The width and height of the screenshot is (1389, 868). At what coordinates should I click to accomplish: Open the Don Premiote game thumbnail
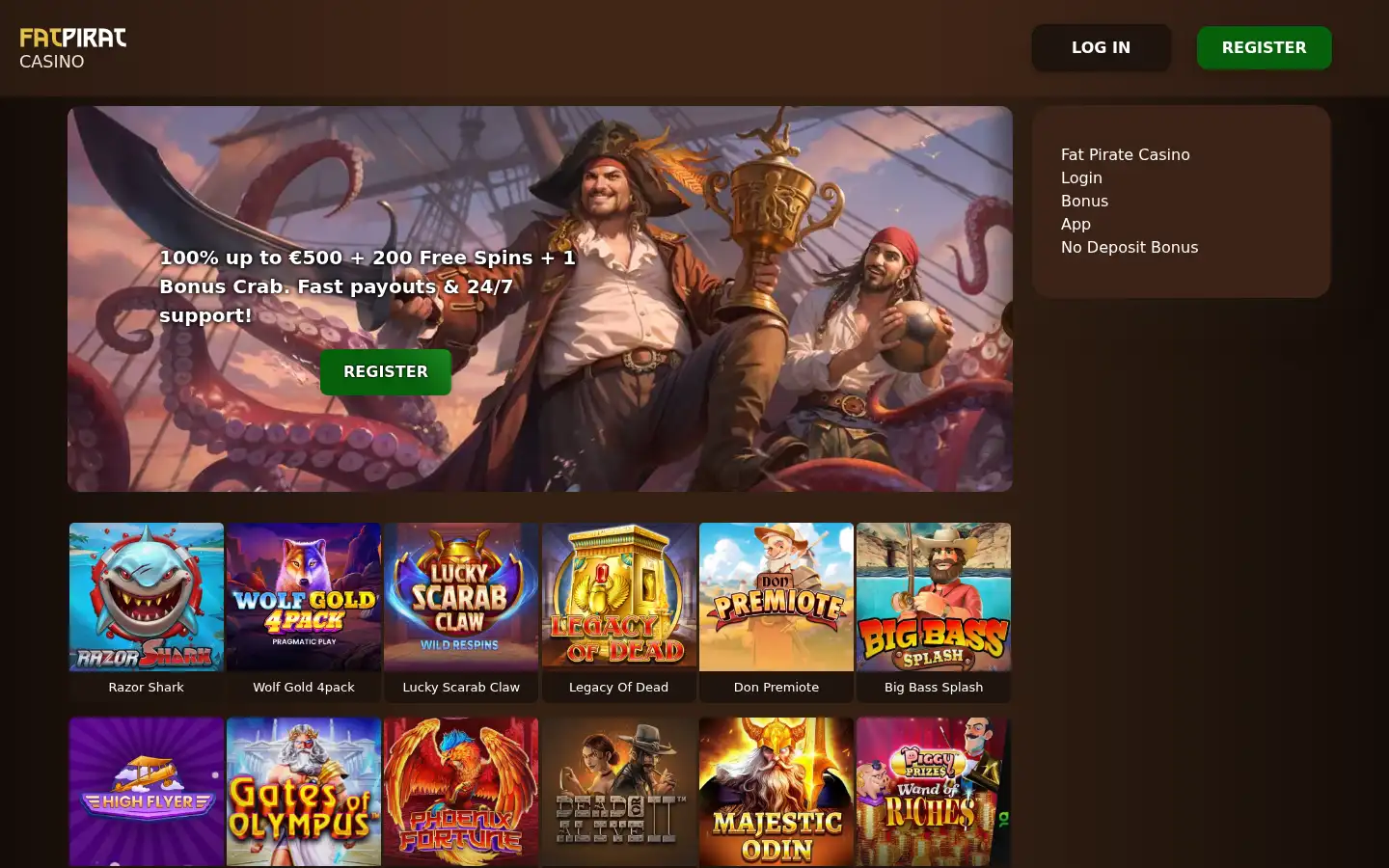click(776, 597)
